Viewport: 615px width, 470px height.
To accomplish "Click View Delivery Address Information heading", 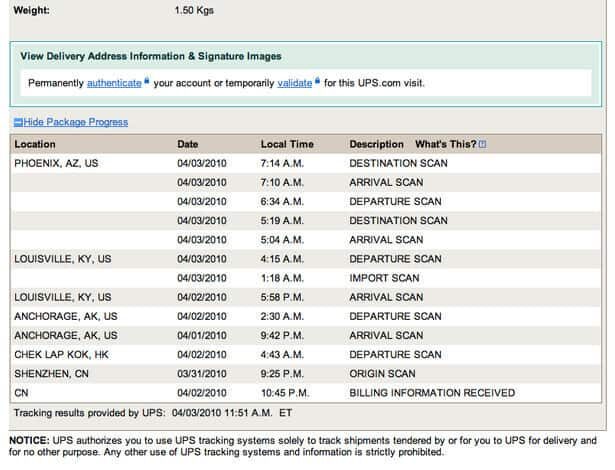I will 151,56.
